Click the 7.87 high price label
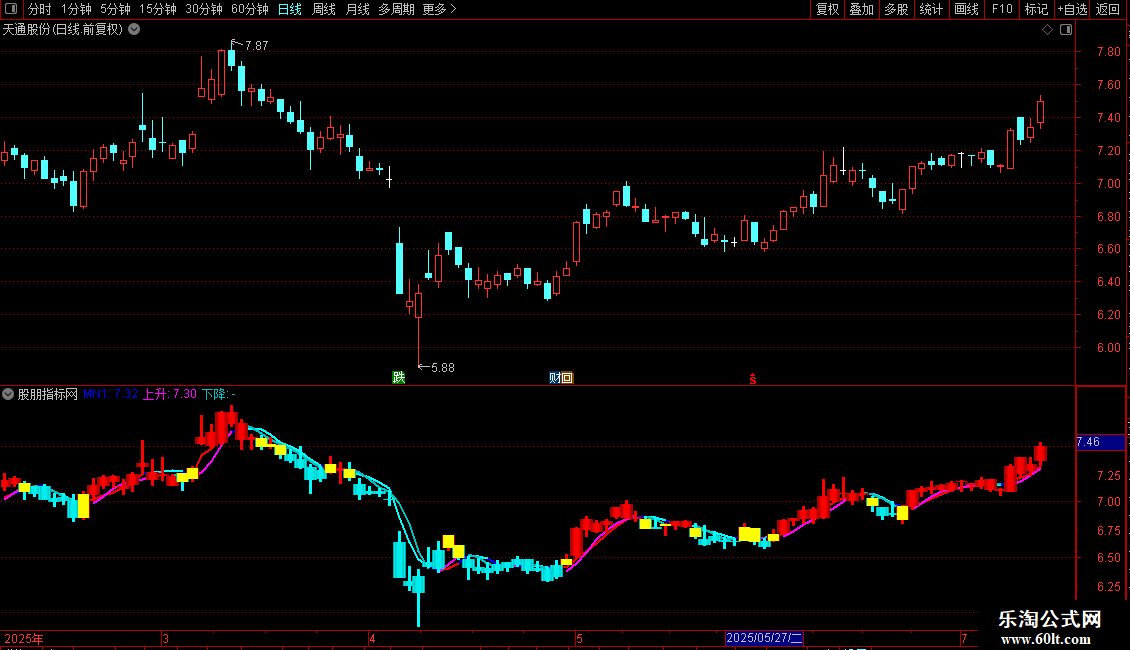 tap(257, 45)
